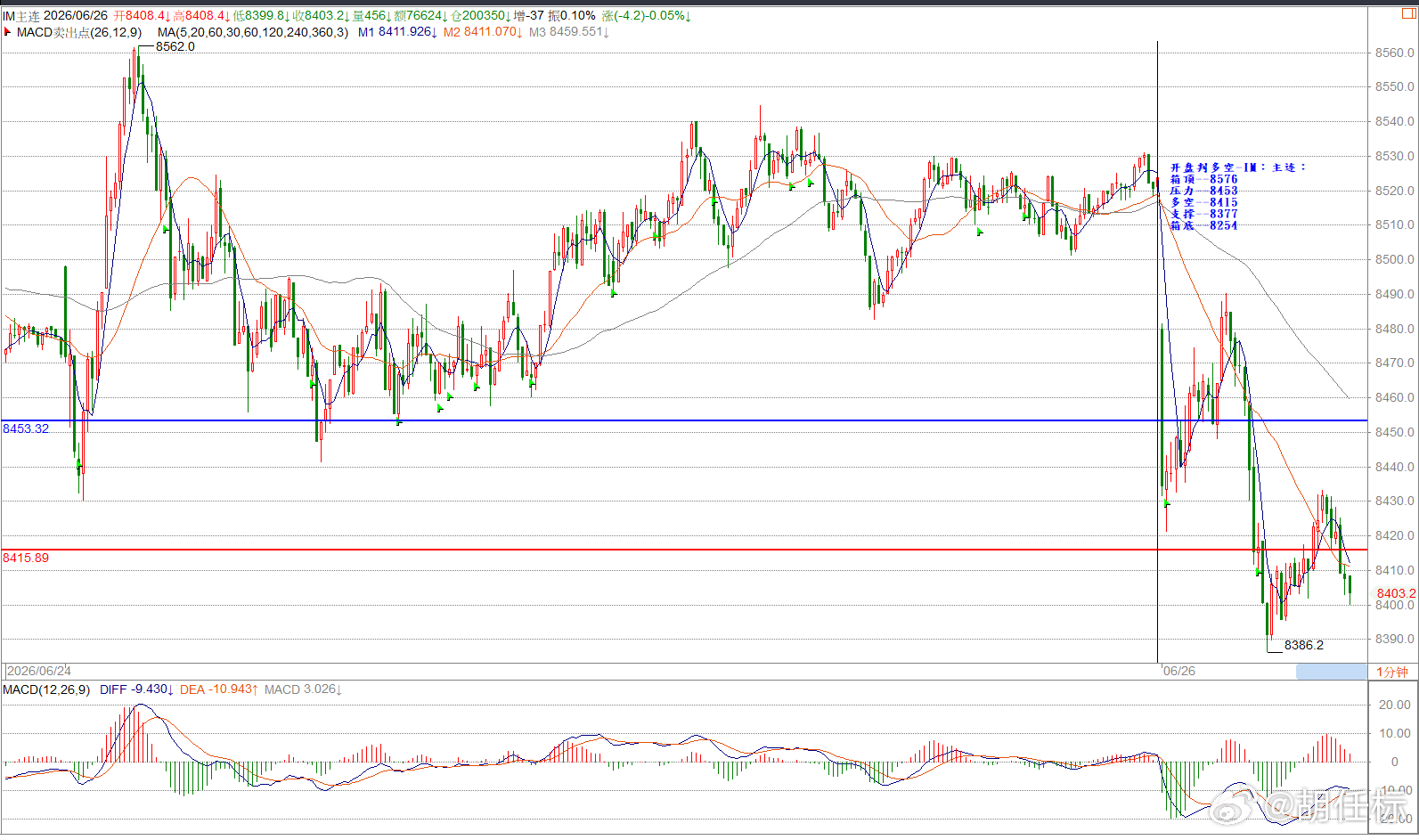Click the 06/26 date marker
Screen dimensions: 1419x840
[x=1178, y=671]
